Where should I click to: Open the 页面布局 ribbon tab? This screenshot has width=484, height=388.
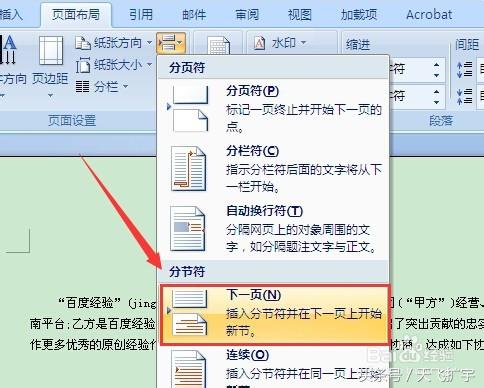click(76, 15)
